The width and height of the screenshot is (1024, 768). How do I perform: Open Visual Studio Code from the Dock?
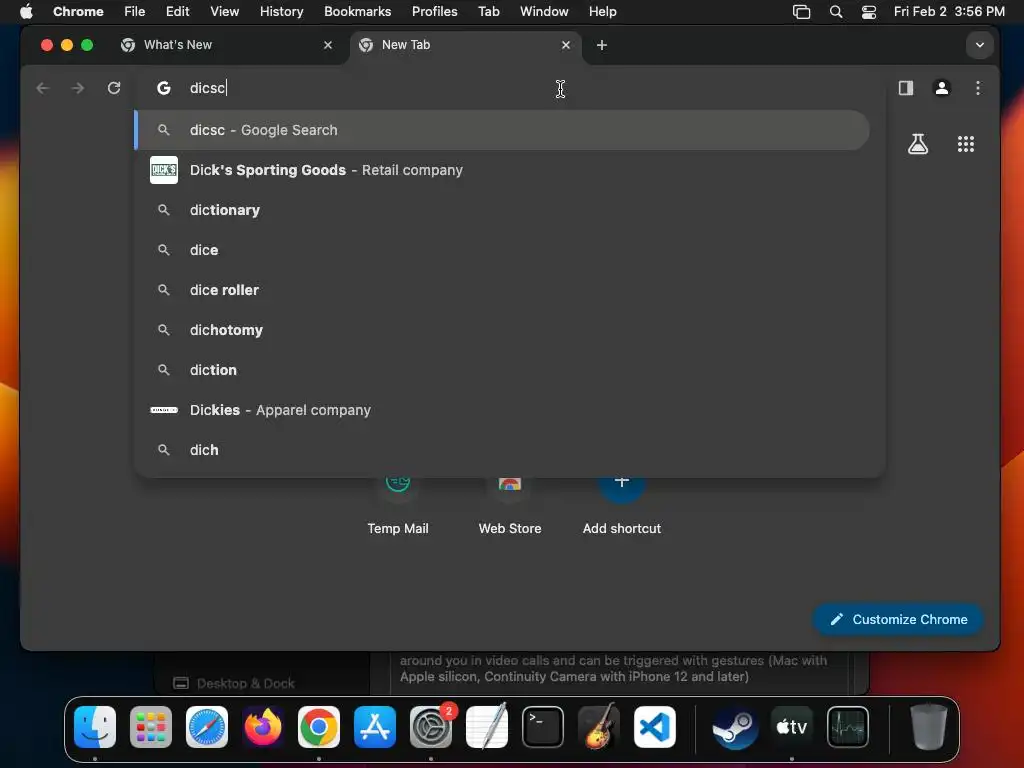click(655, 727)
